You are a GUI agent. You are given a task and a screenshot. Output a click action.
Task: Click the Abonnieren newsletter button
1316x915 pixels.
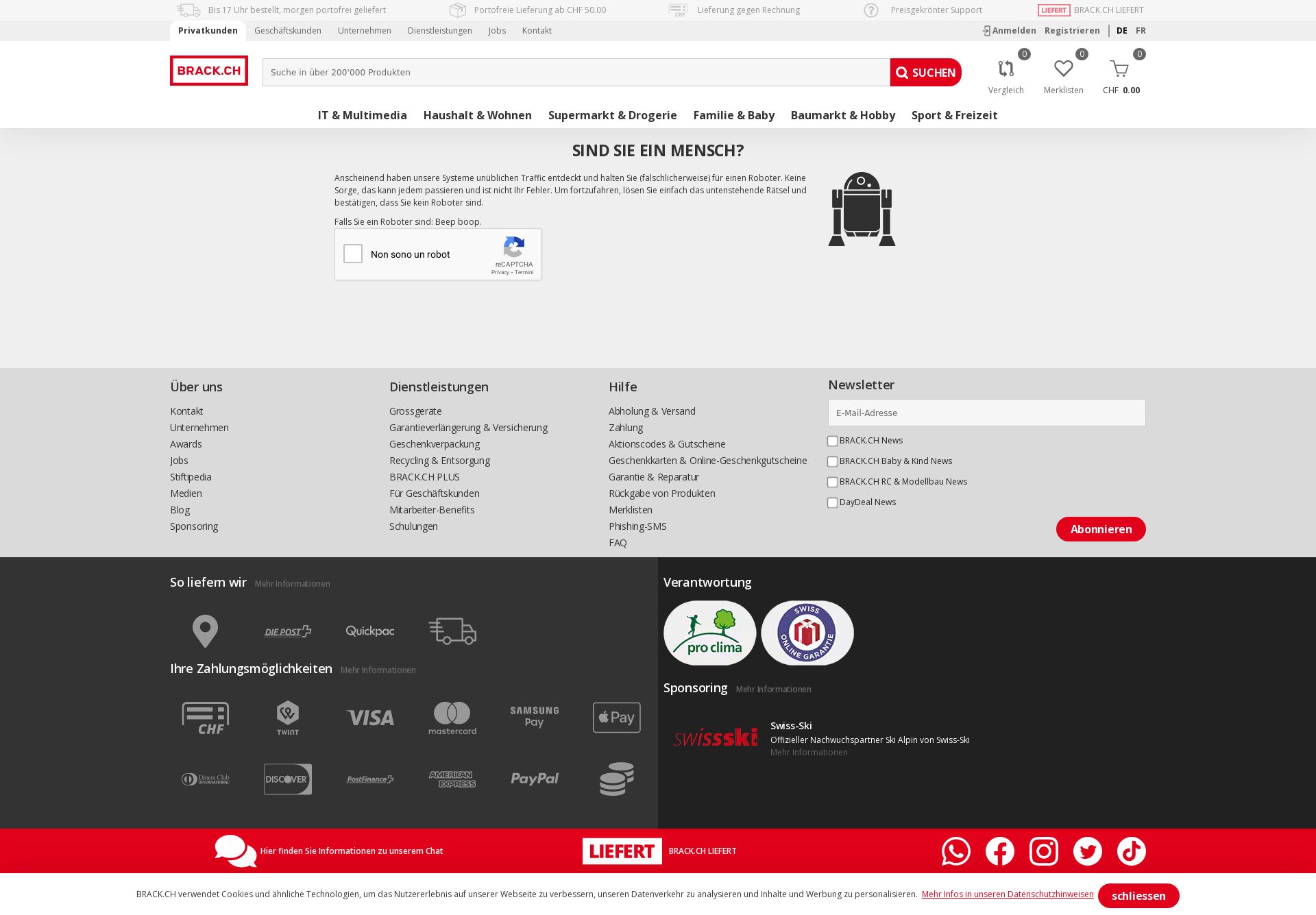[1101, 529]
